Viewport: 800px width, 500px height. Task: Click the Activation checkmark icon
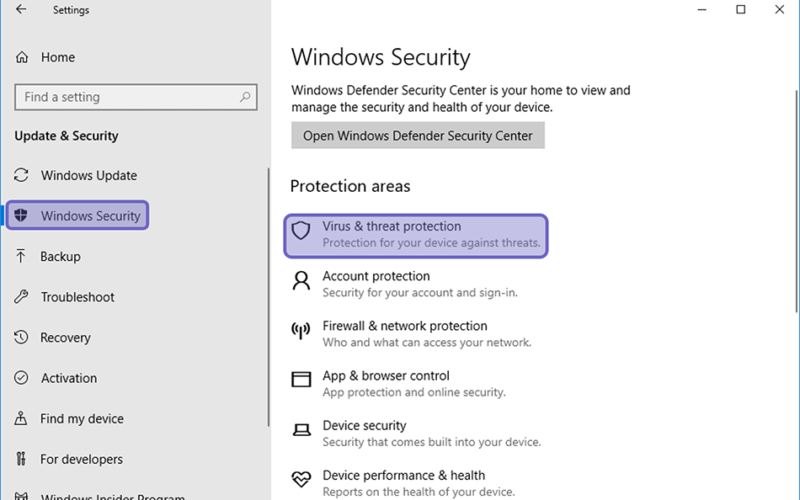21,378
